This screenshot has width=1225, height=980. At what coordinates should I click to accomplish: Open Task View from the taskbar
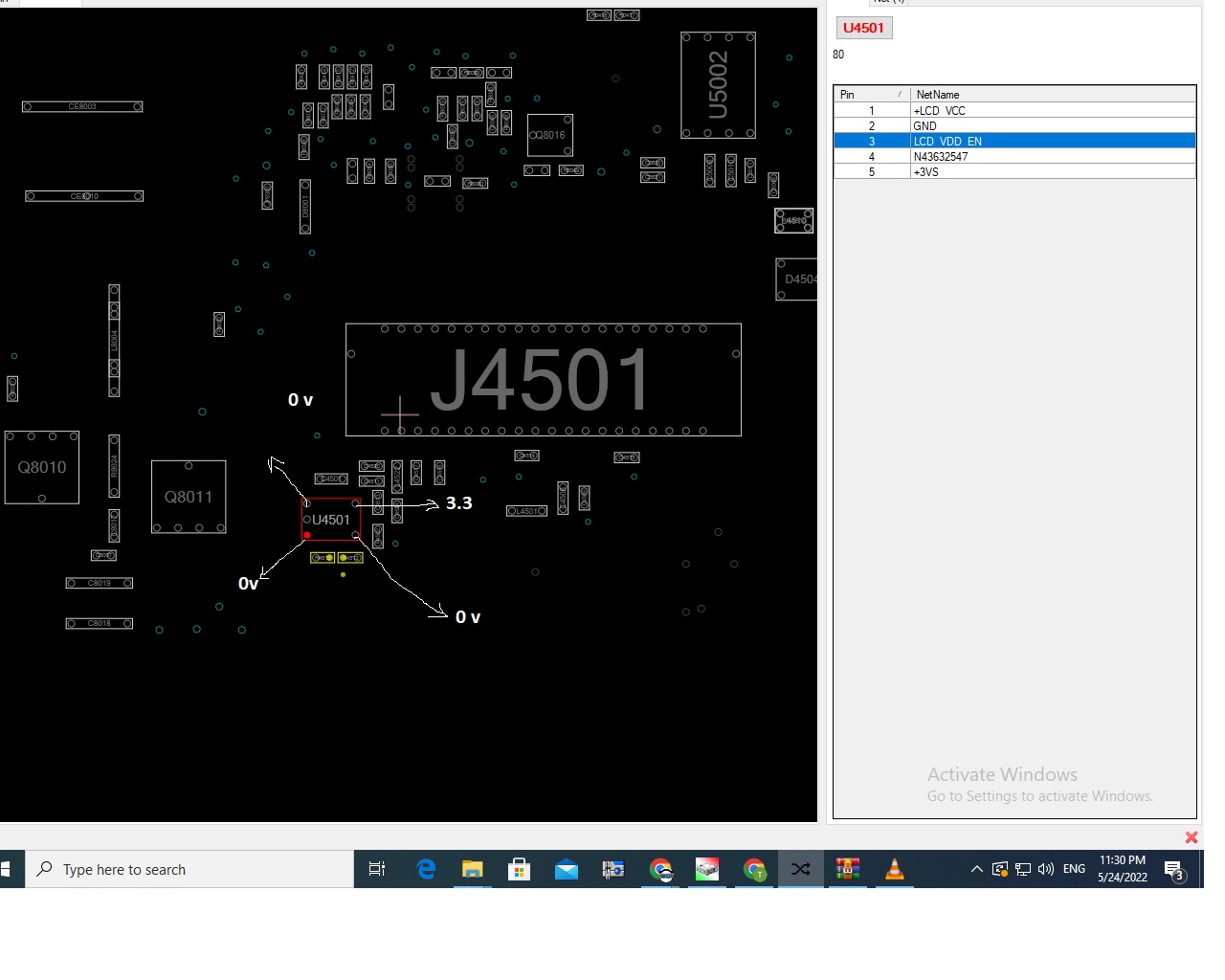[x=377, y=869]
